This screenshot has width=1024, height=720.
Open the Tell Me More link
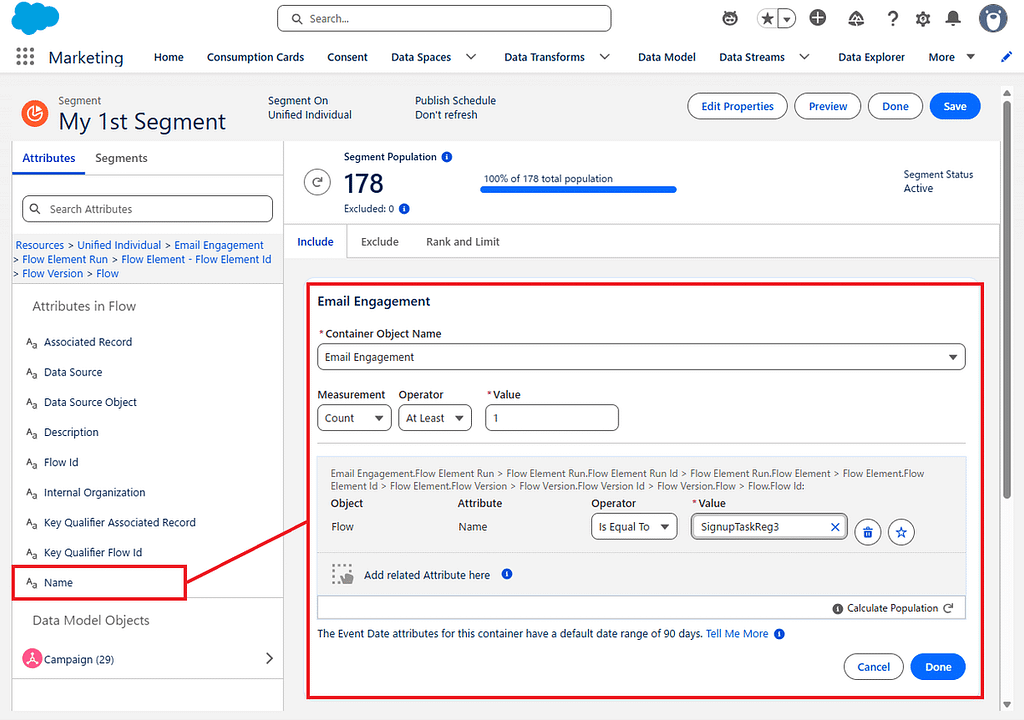(x=737, y=634)
